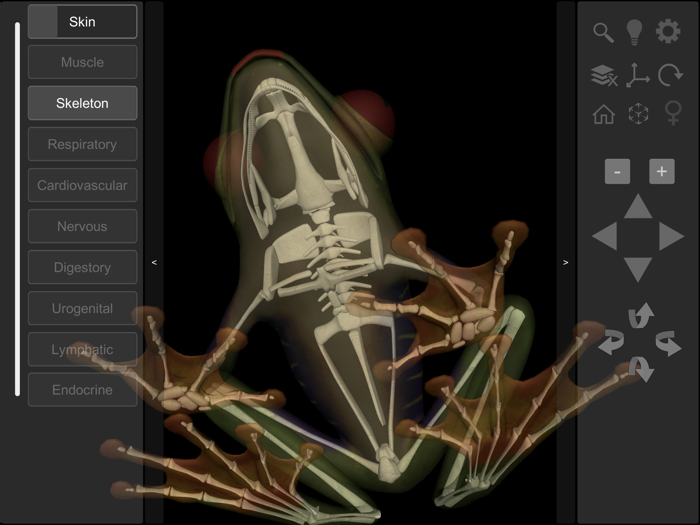This screenshot has height=525, width=700.
Task: Open settings with the gear icon
Action: (x=668, y=31)
